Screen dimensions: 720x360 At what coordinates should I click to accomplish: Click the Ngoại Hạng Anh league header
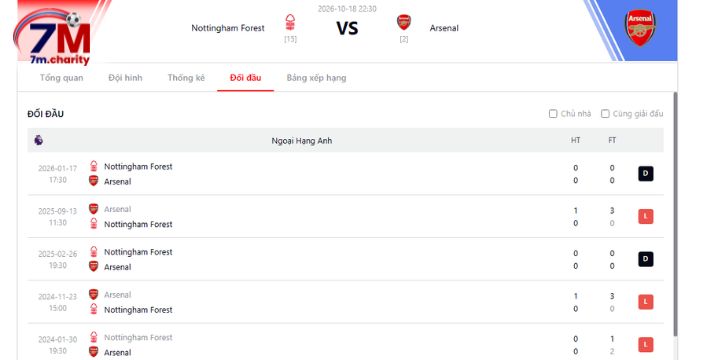(x=302, y=141)
